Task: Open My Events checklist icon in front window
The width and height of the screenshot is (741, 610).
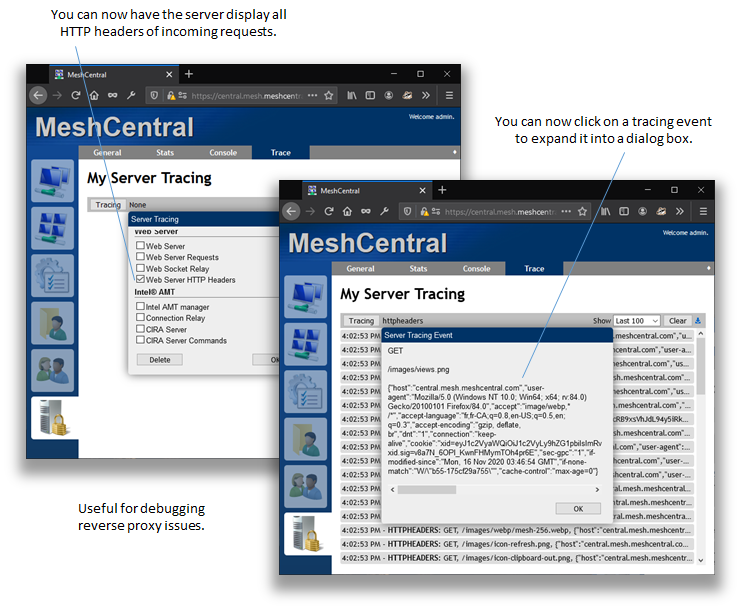Action: coord(305,392)
